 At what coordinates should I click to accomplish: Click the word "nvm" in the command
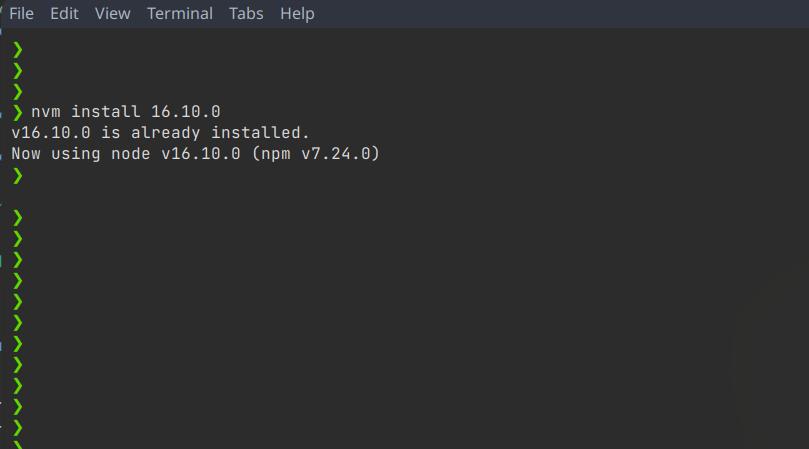coord(46,111)
